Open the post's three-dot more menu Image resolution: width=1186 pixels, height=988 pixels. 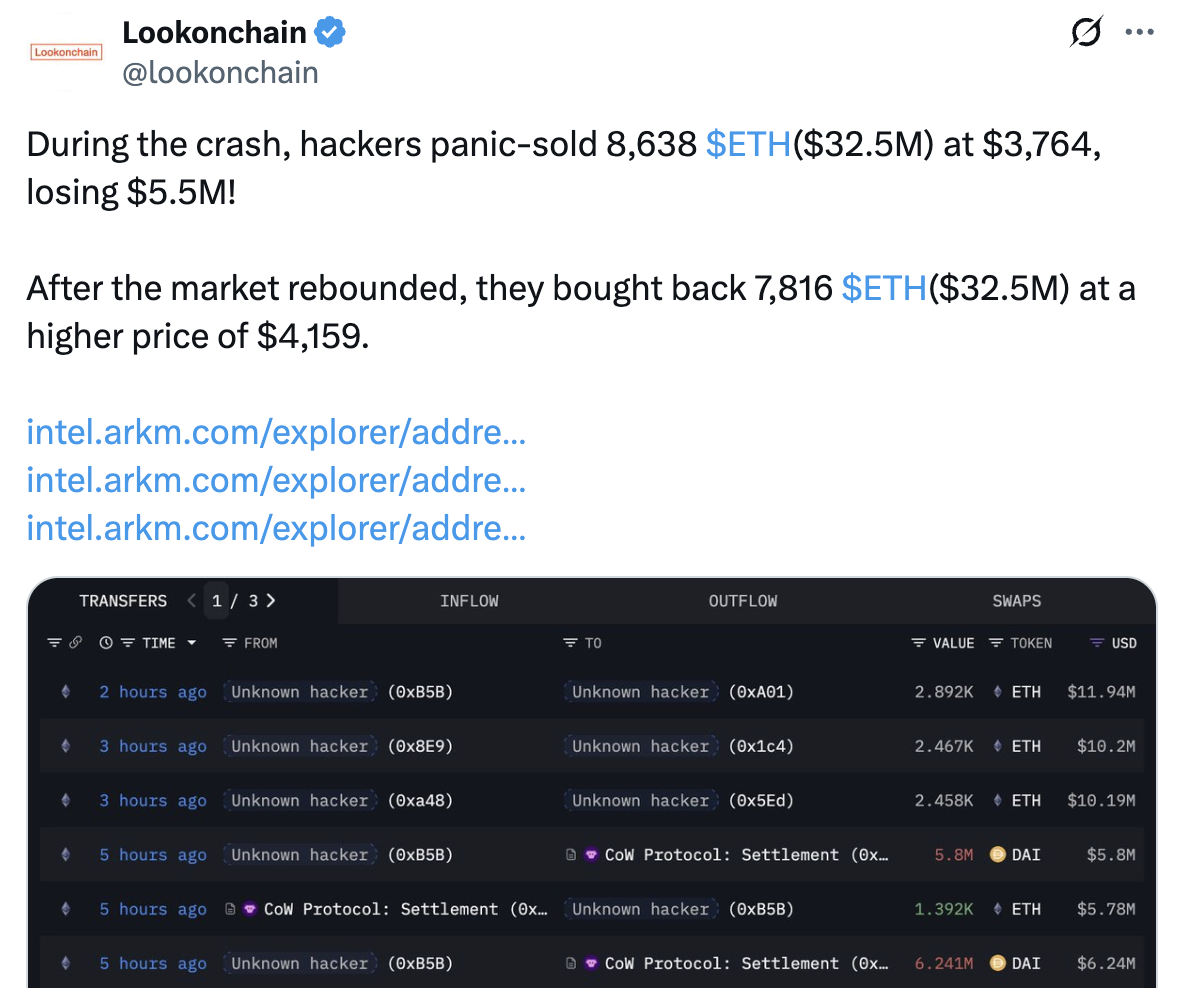[x=1140, y=32]
